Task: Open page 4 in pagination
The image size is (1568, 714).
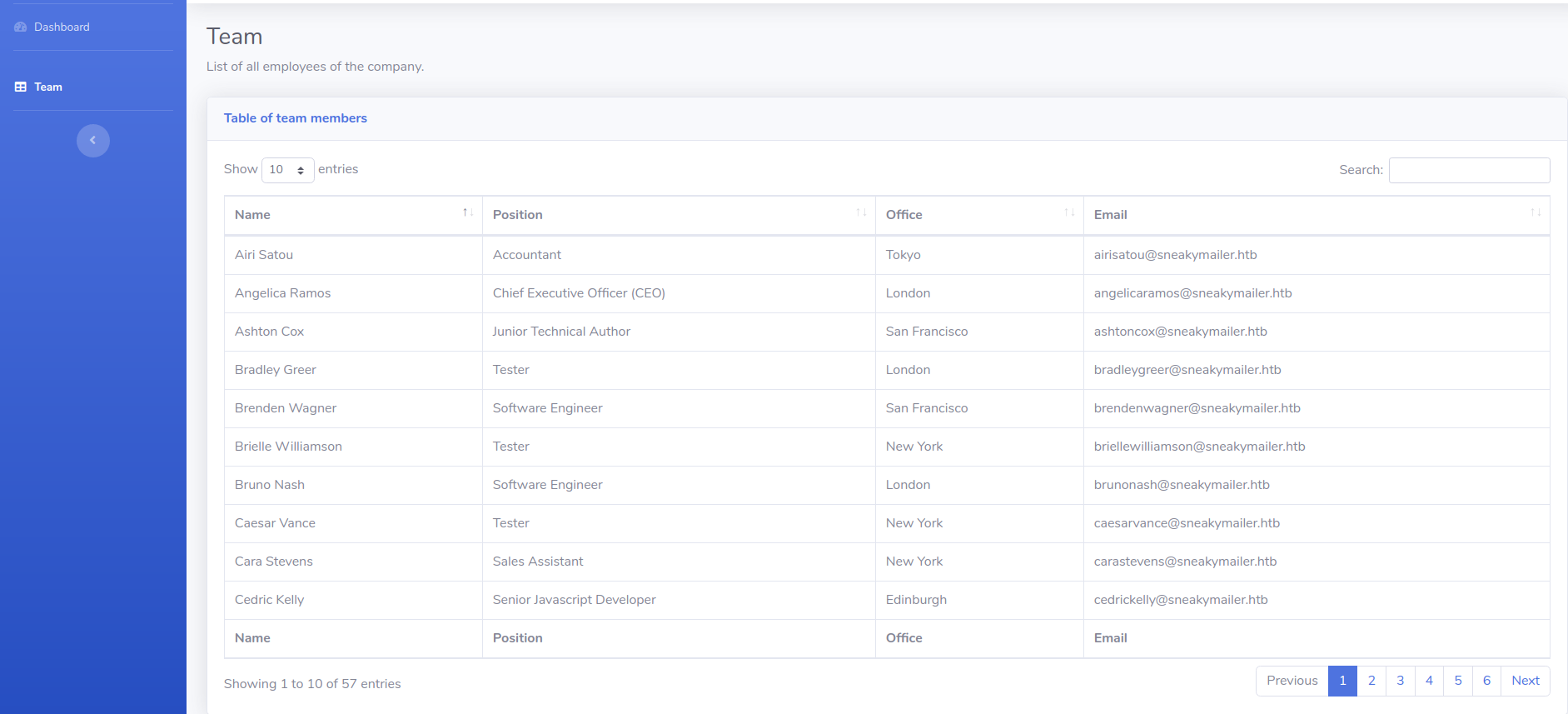Action: tap(1429, 681)
